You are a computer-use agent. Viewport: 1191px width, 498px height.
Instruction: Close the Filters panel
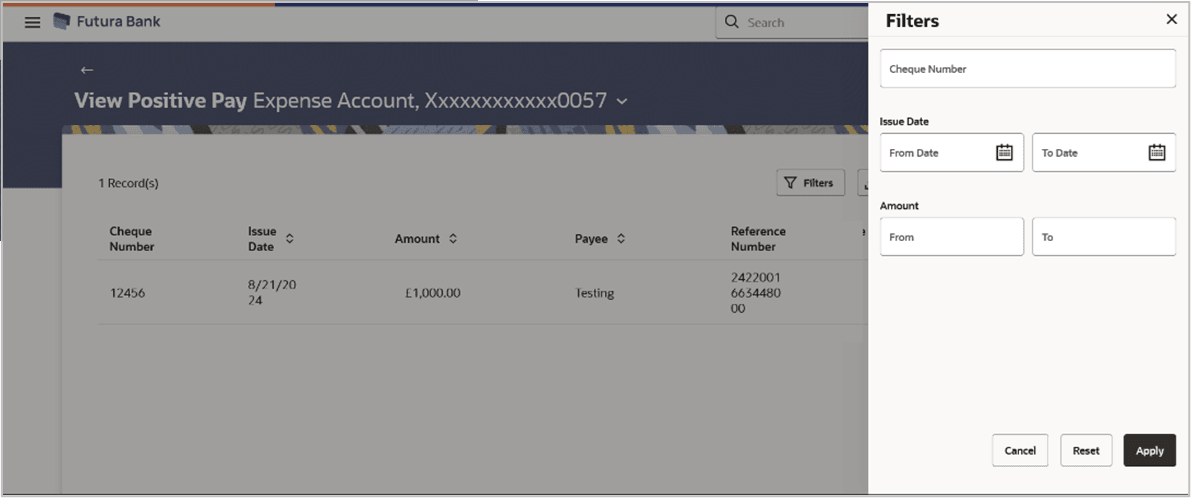tap(1171, 20)
